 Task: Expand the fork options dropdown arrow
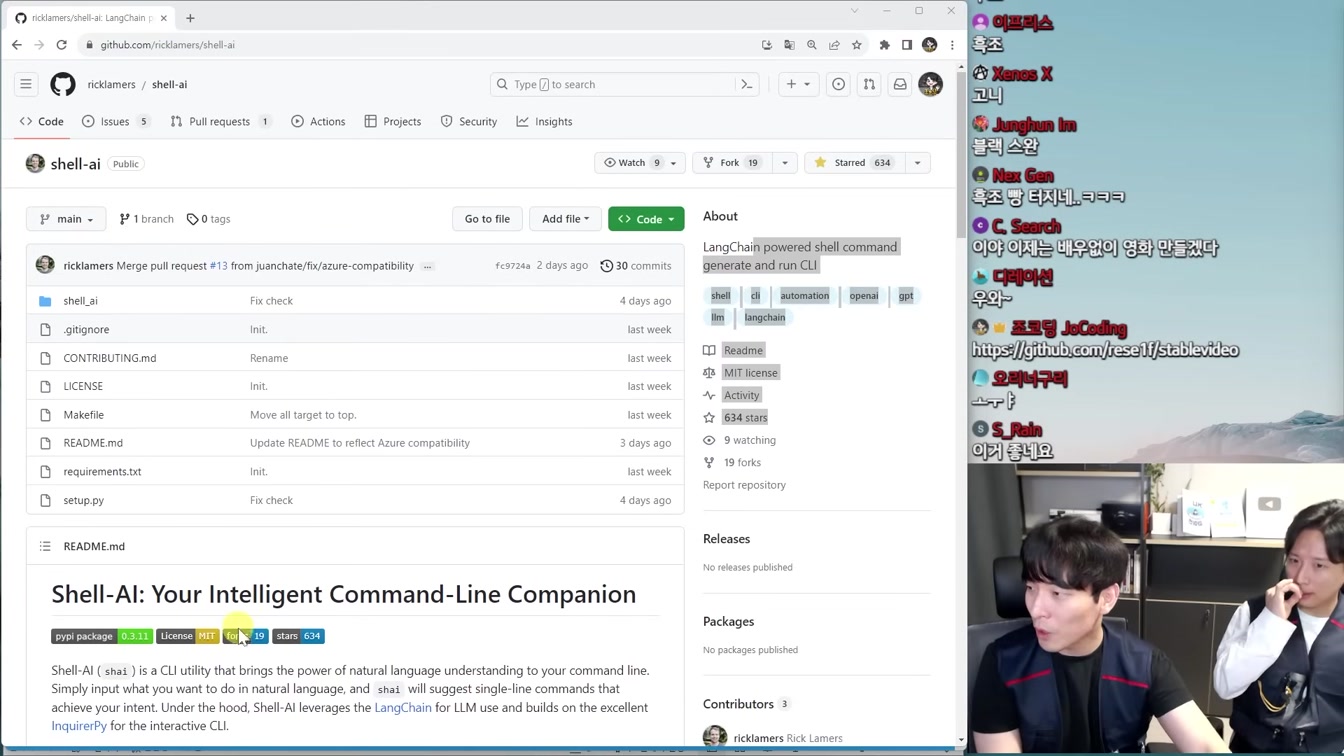coord(784,162)
